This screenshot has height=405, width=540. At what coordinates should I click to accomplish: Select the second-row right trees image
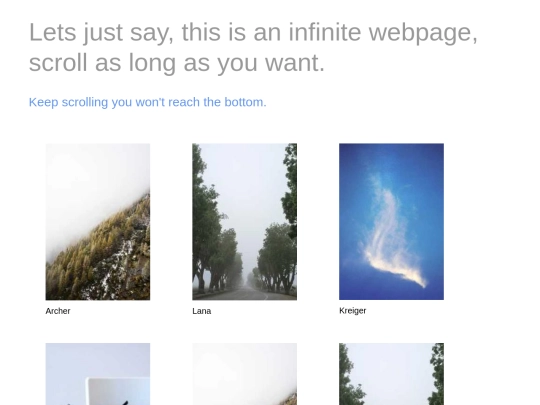[x=391, y=374]
